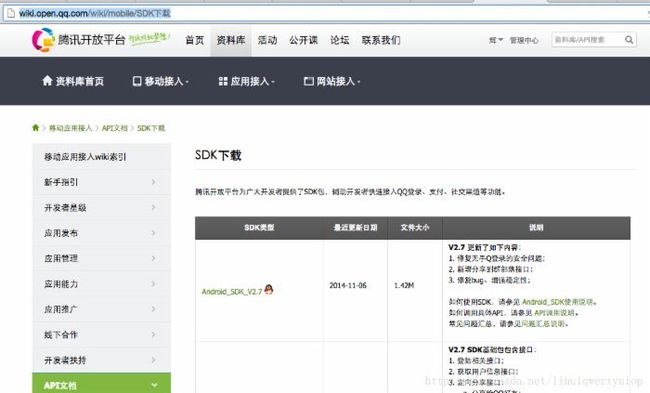Click the 最近更新日期 table header

(356, 228)
